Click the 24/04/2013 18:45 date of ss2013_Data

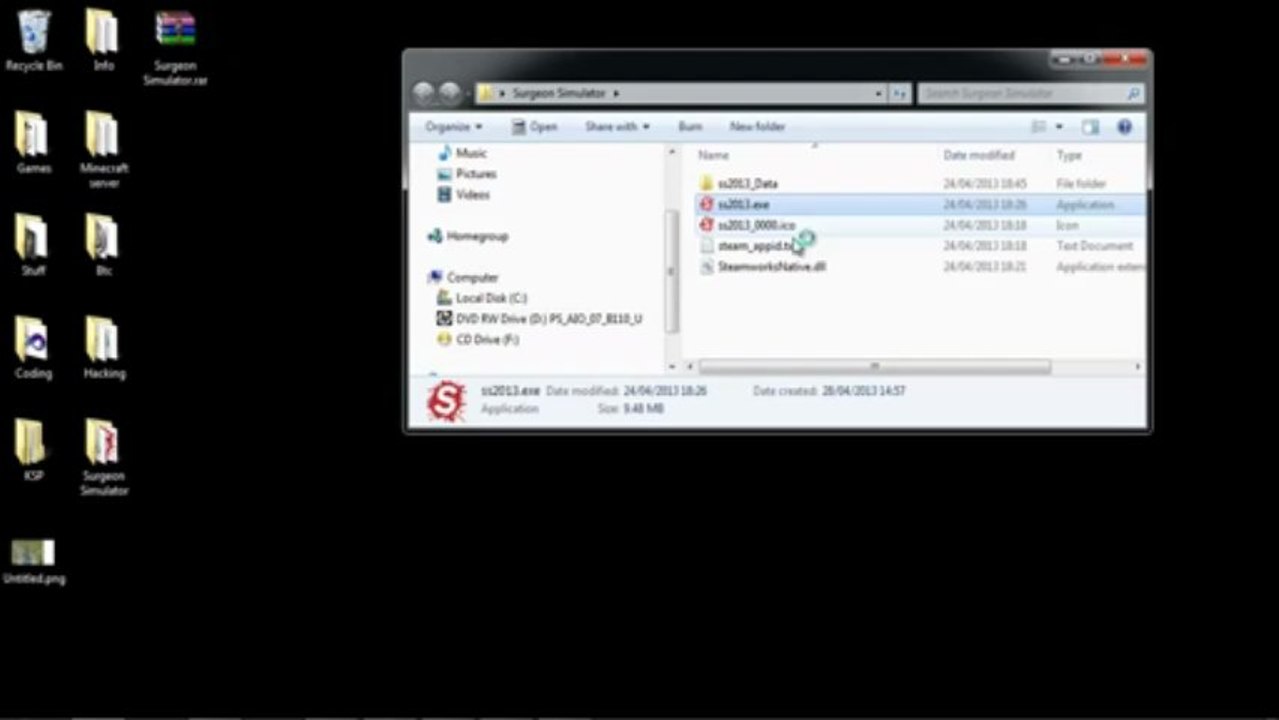985,184
